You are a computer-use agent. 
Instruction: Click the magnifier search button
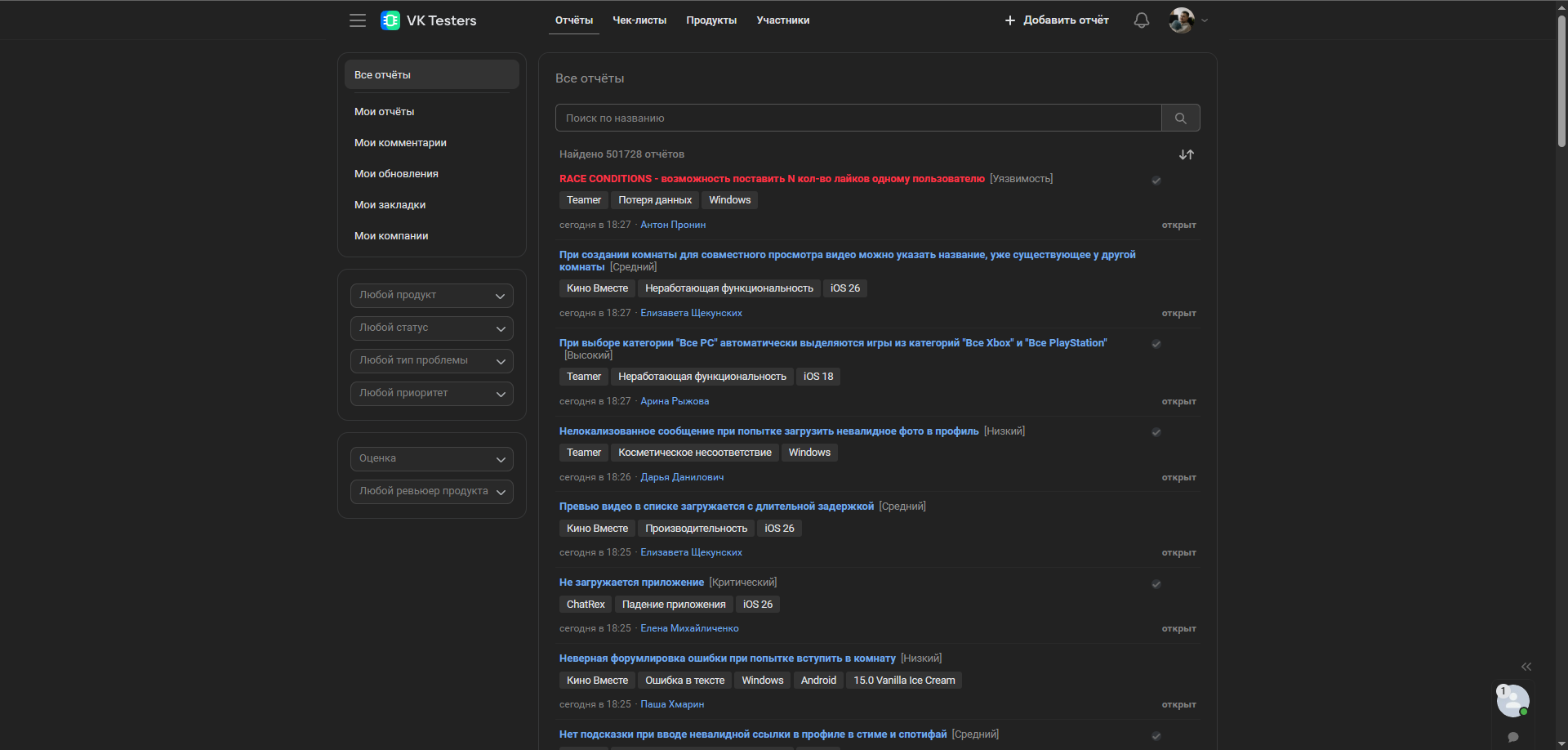[1181, 118]
